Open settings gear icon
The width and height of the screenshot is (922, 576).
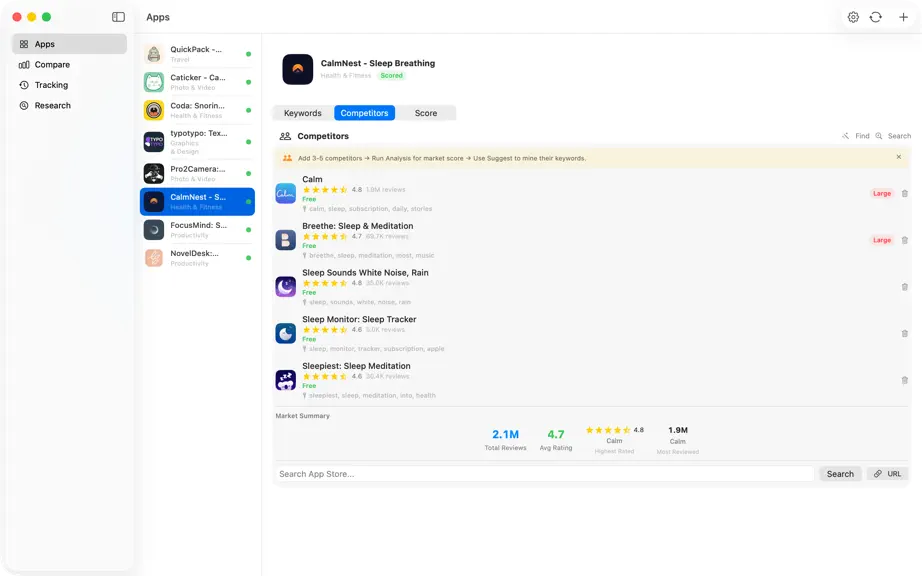pyautogui.click(x=853, y=17)
